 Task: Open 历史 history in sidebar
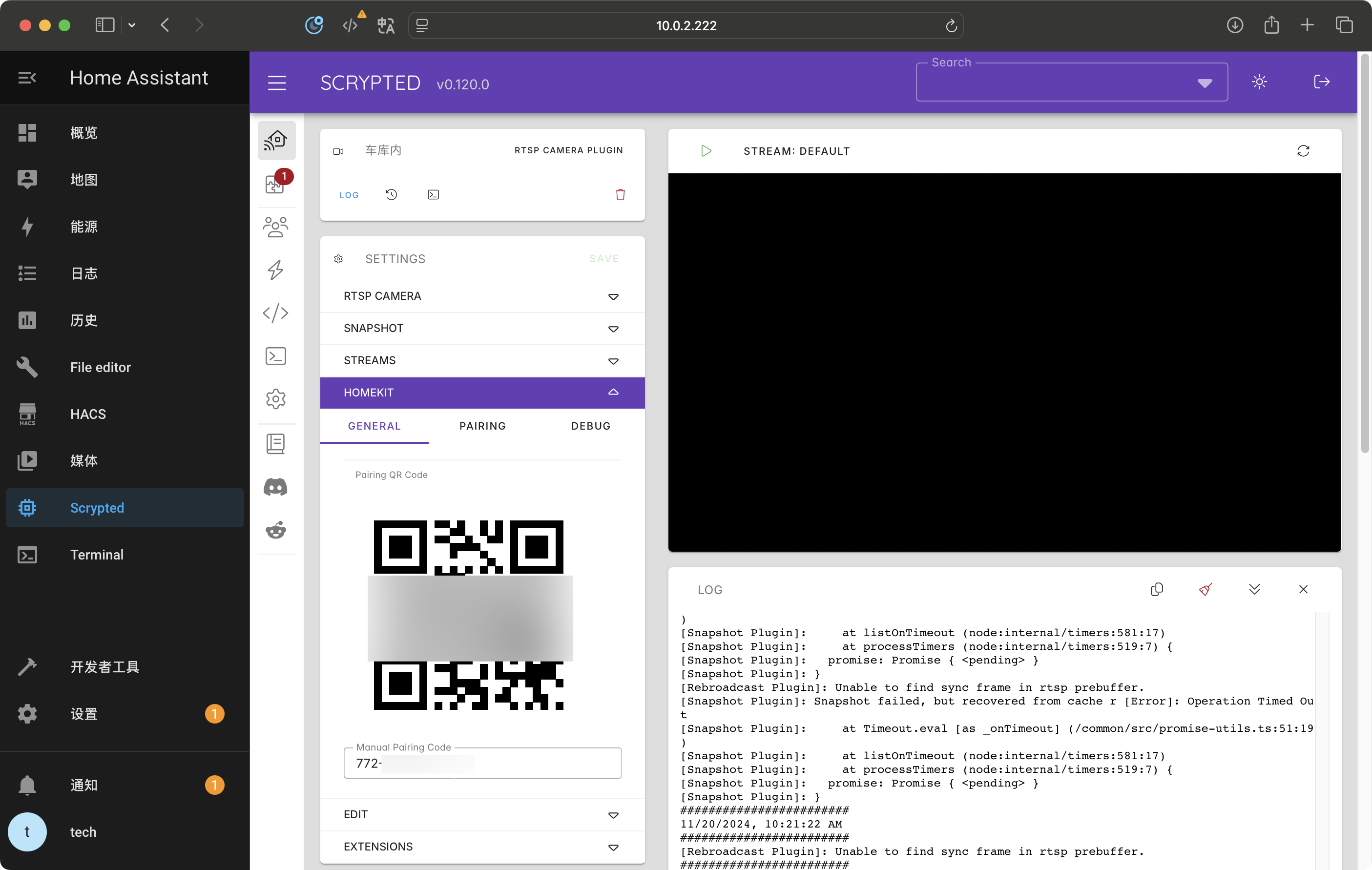pyautogui.click(x=125, y=320)
